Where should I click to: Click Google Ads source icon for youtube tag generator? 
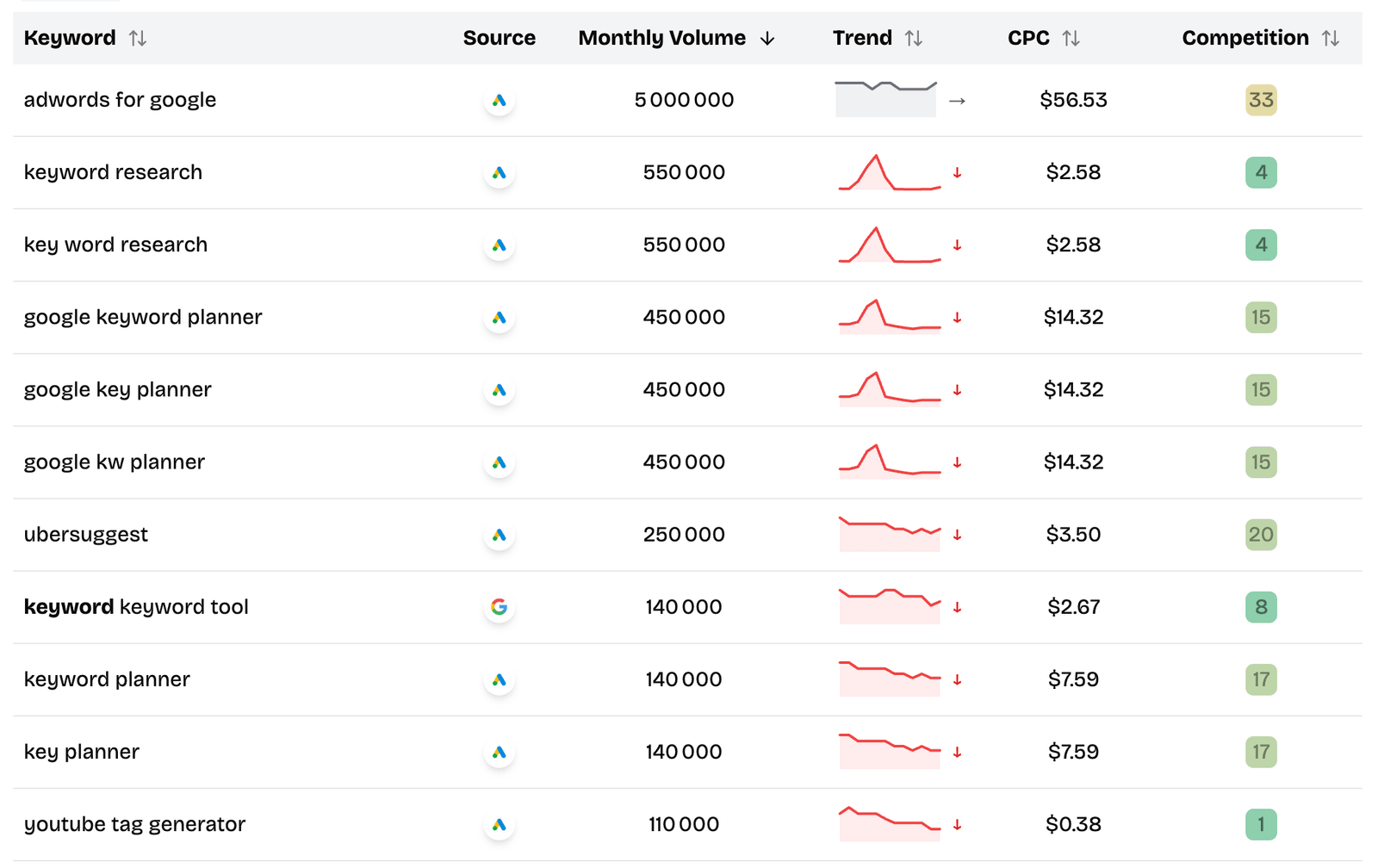click(x=499, y=824)
